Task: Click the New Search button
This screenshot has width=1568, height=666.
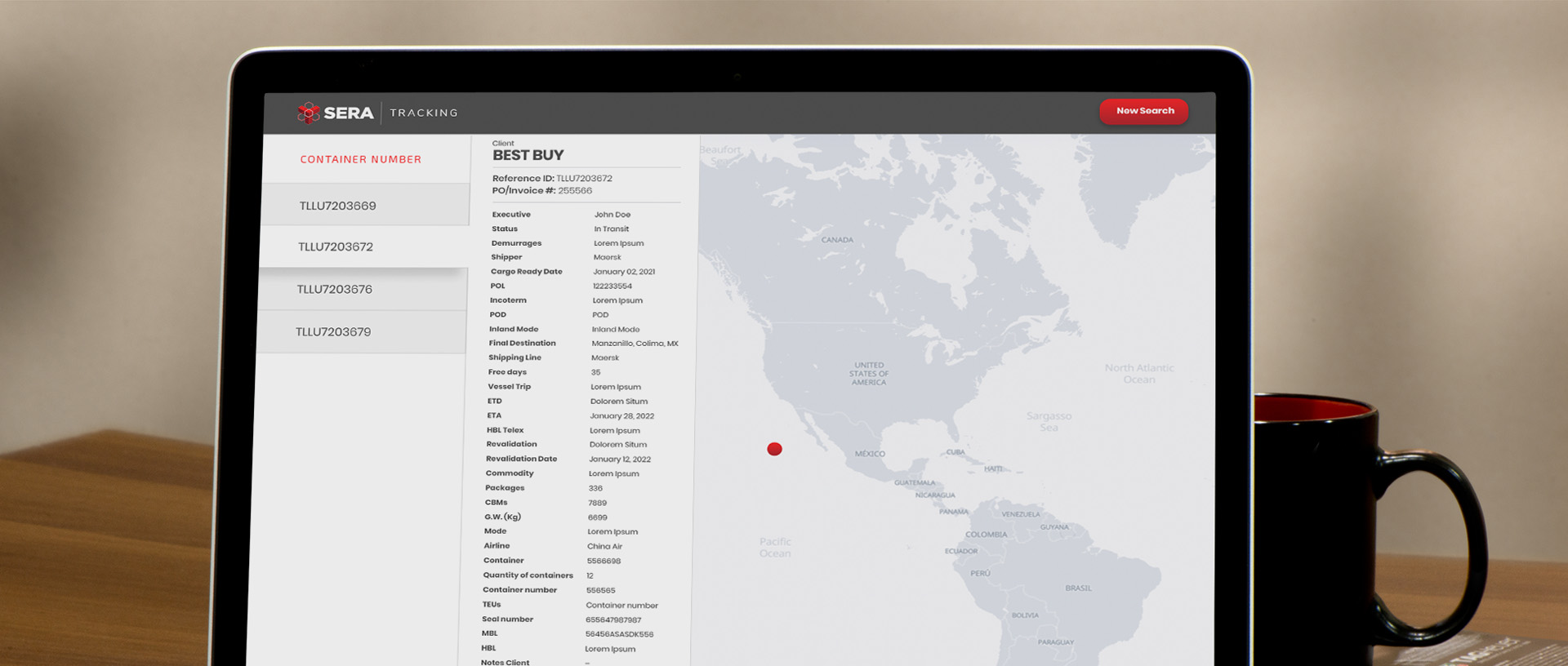Action: 1144,111
